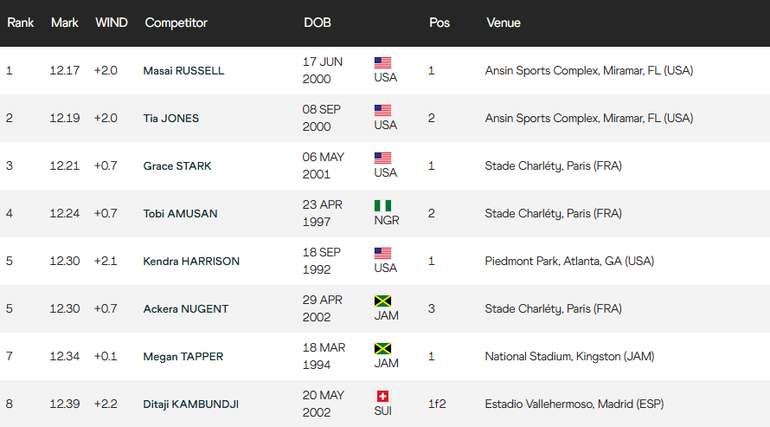Click the USA flag in Tia Jones row
The image size is (770, 427).
point(383,110)
